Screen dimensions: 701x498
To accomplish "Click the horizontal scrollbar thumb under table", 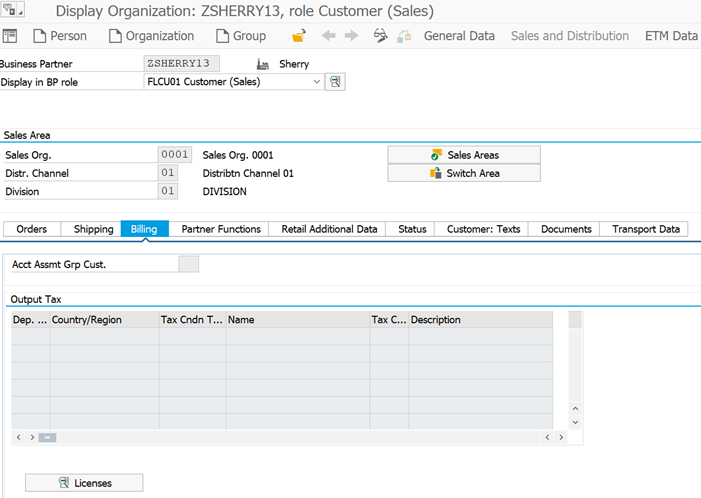I will (47, 437).
